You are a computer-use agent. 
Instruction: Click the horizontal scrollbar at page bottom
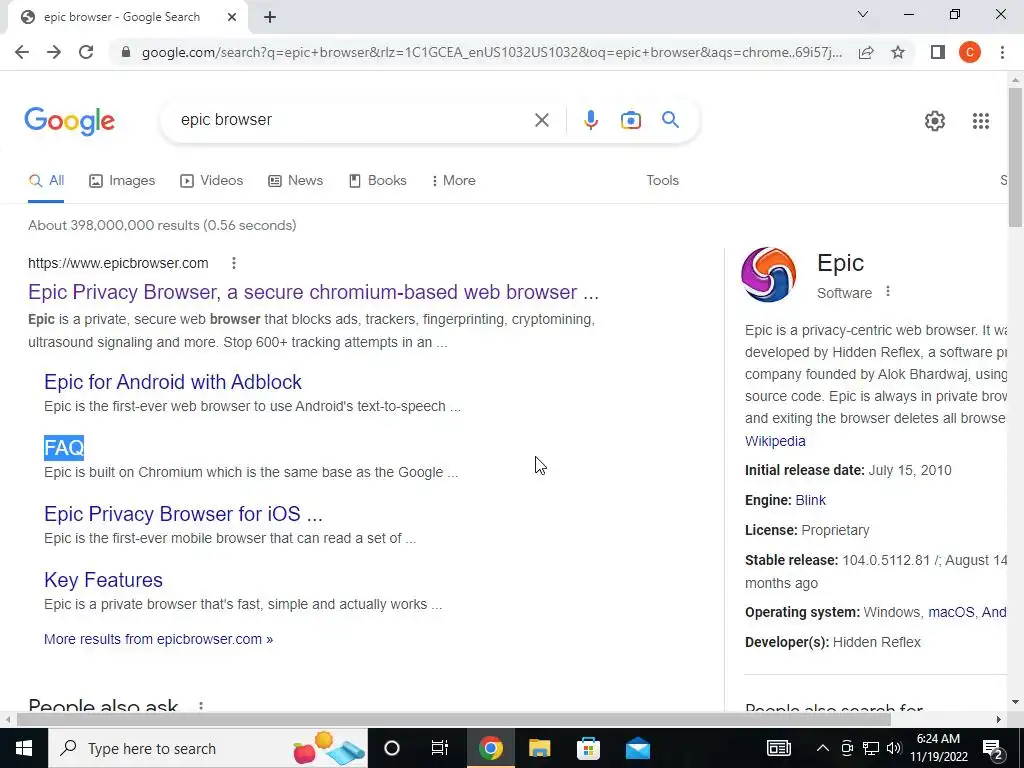coord(453,719)
